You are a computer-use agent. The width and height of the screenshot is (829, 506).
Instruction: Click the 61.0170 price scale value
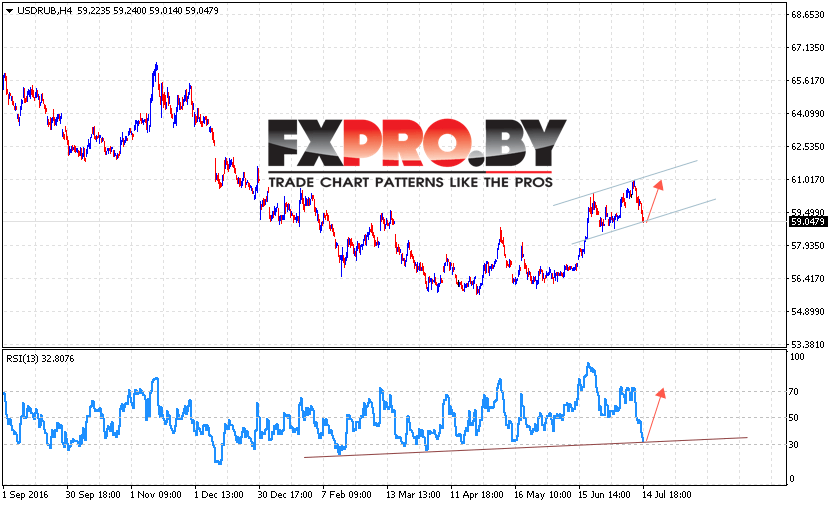coord(807,180)
